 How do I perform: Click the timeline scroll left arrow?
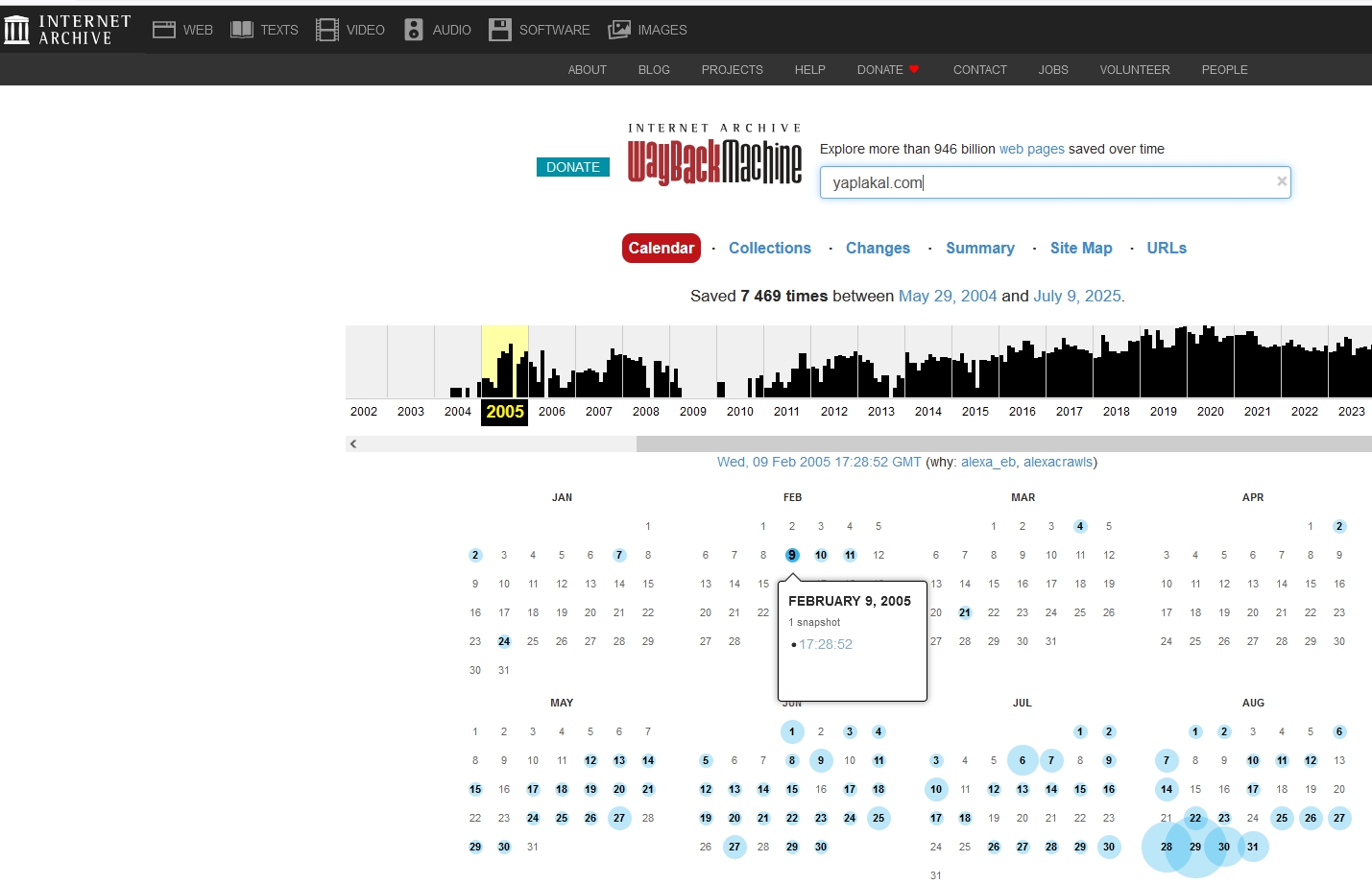click(353, 443)
